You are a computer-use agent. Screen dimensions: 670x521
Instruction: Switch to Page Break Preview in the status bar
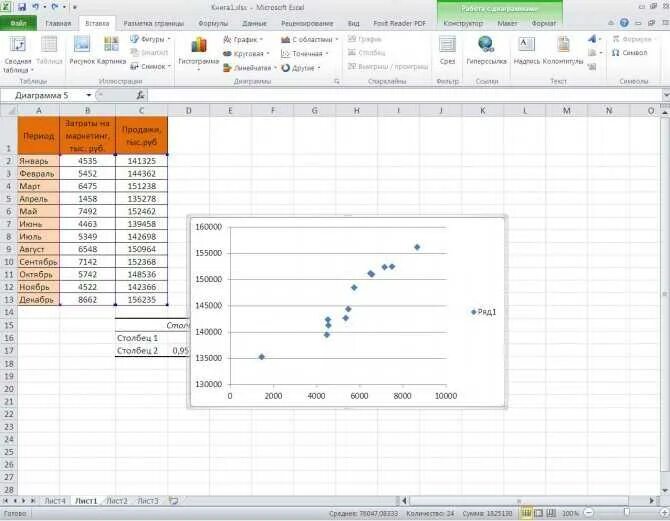point(551,513)
